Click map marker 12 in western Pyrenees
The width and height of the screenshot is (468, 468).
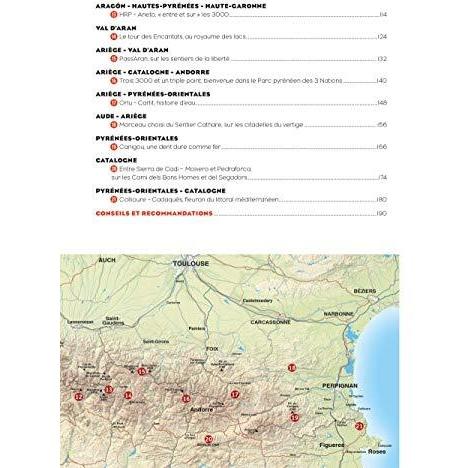(x=79, y=397)
